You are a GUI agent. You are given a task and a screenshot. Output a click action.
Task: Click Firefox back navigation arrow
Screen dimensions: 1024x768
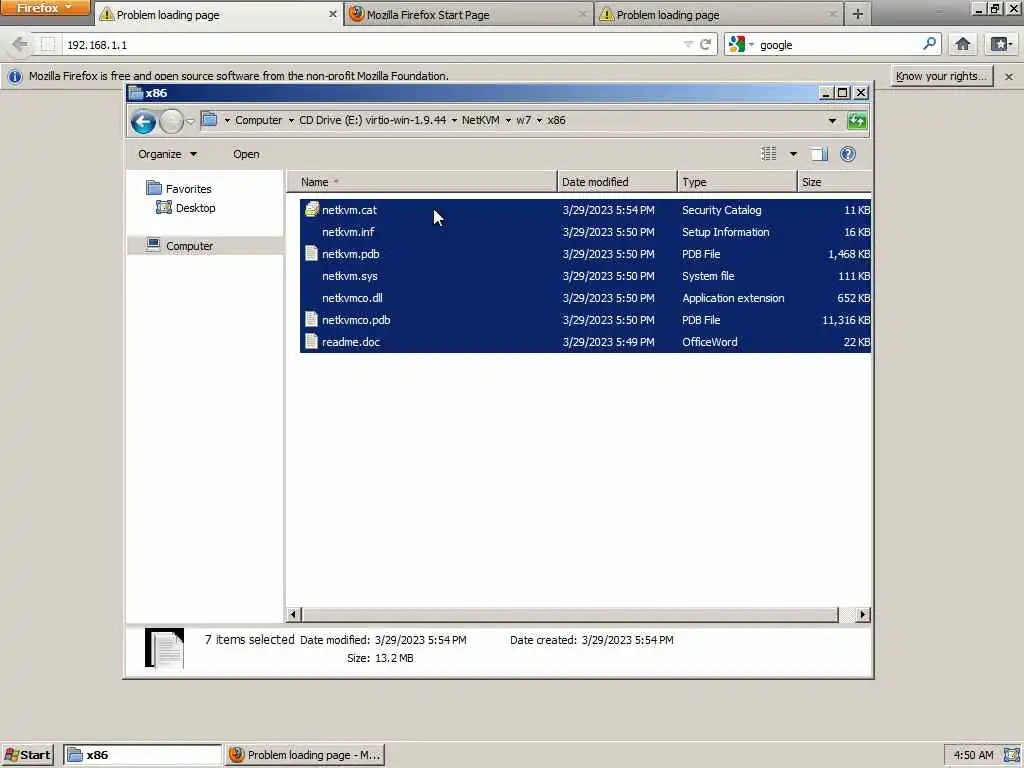click(x=20, y=44)
